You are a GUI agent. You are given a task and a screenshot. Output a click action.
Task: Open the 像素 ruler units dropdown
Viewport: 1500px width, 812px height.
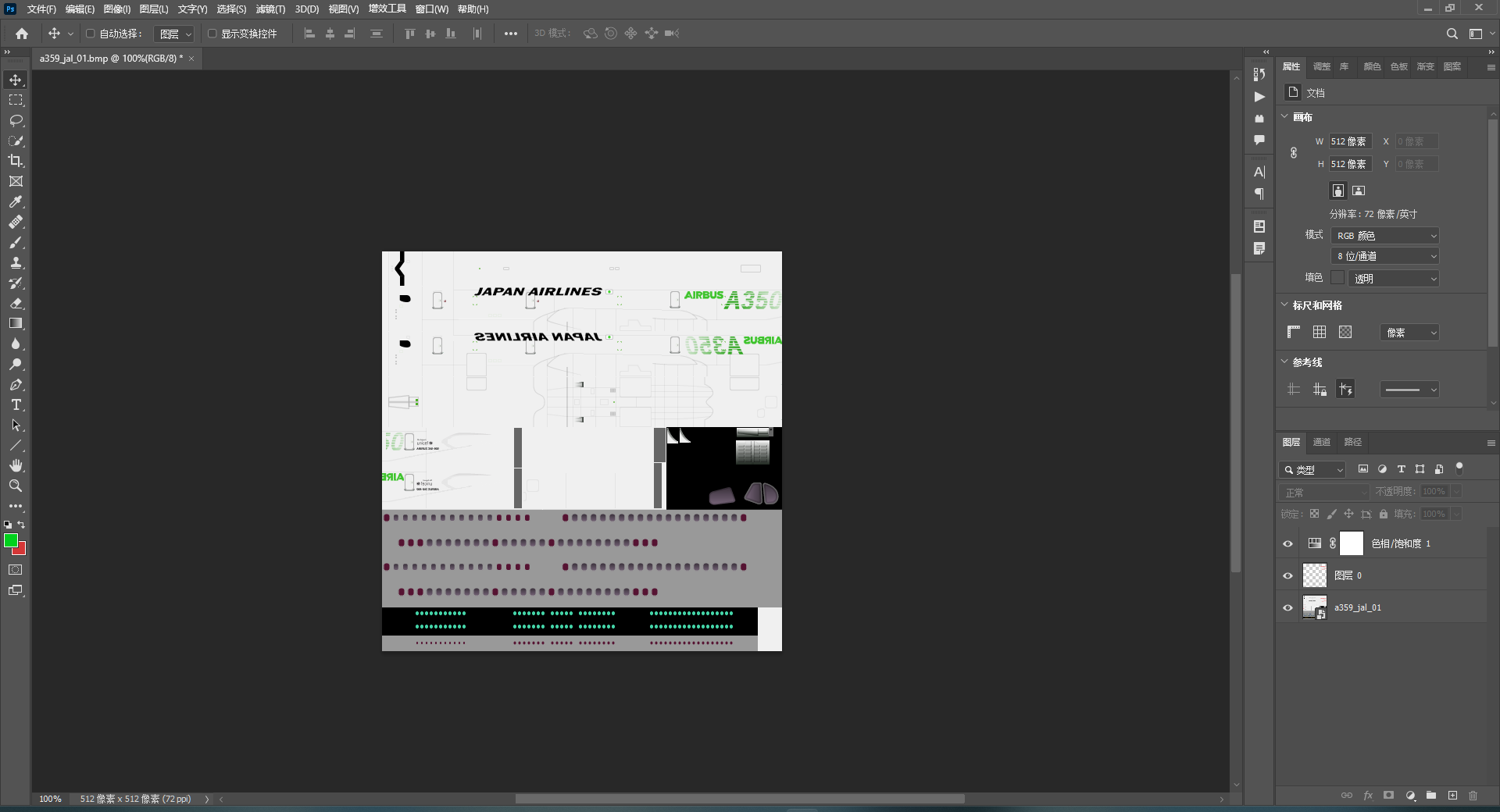click(x=1409, y=333)
